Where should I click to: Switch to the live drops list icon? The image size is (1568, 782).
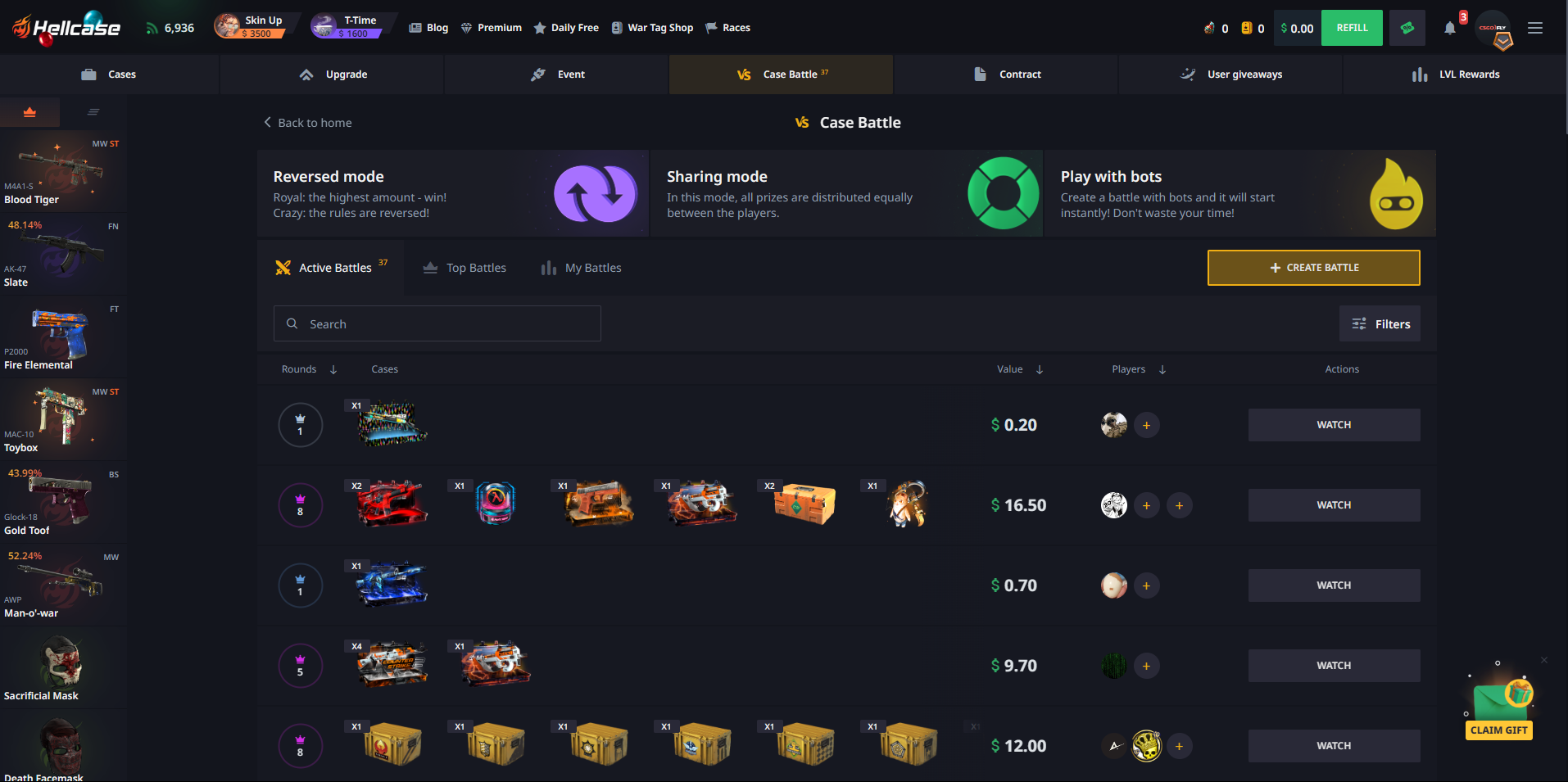click(x=93, y=112)
